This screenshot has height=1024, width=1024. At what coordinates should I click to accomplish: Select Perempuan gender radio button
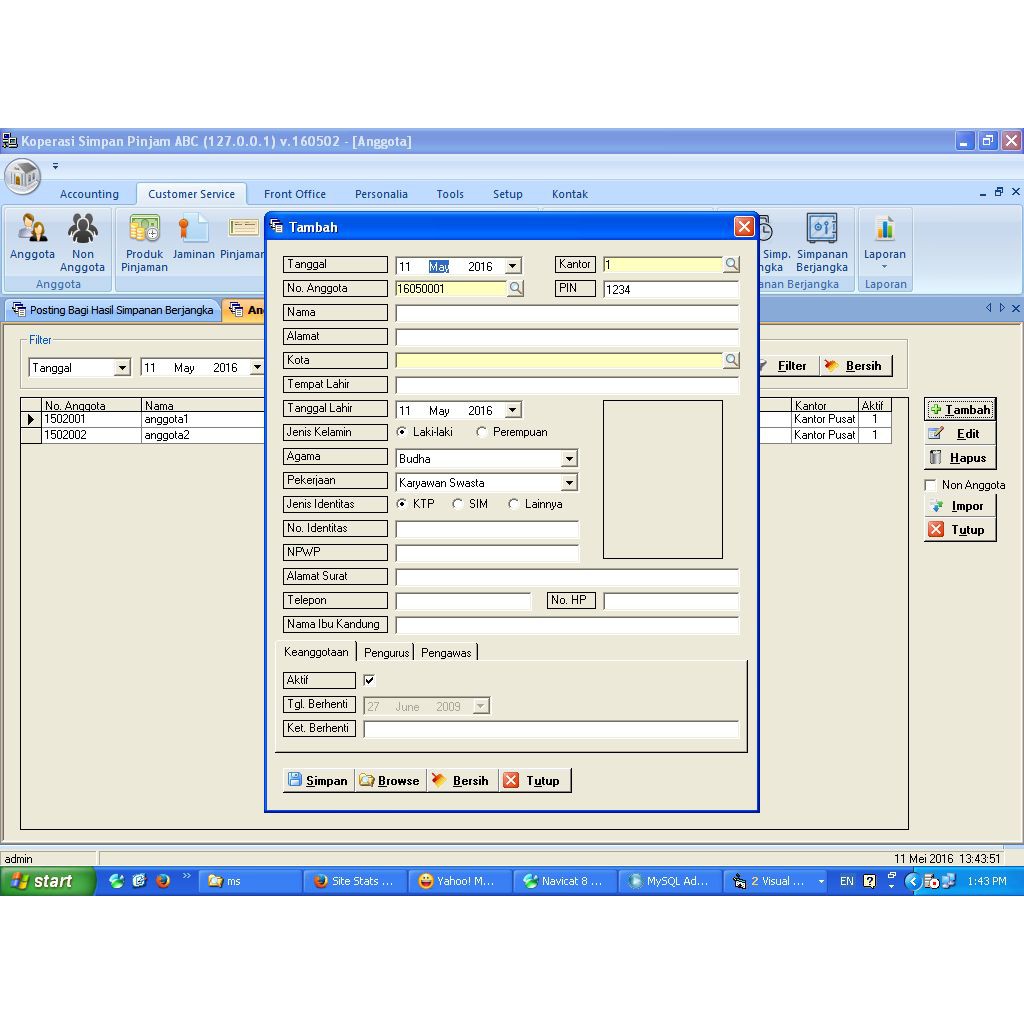pyautogui.click(x=482, y=433)
